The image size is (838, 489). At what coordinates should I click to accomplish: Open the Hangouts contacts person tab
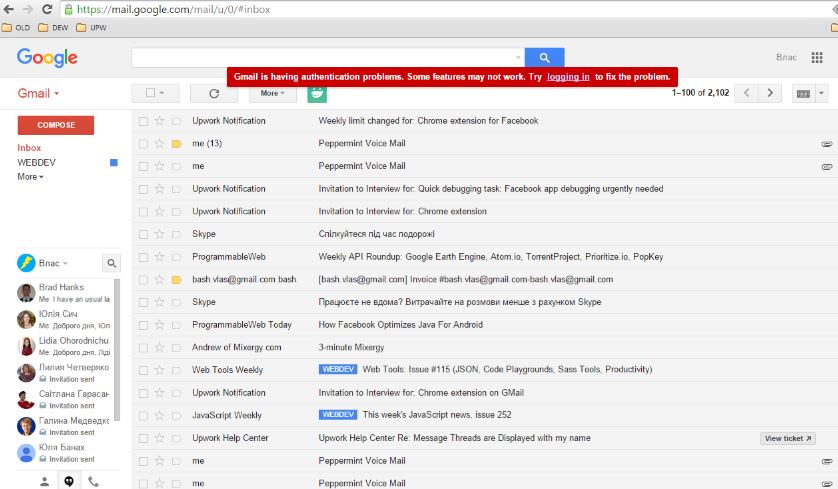[x=44, y=481]
